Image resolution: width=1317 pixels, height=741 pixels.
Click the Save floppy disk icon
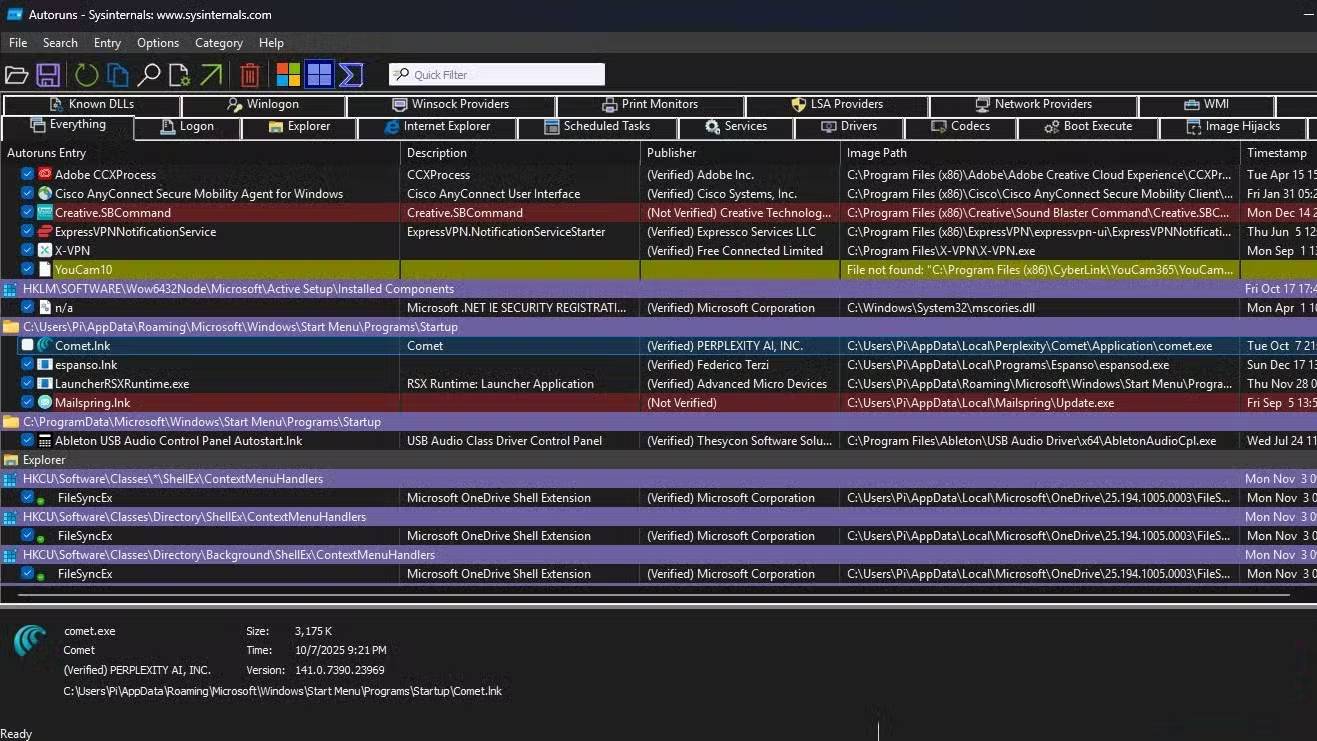(x=48, y=75)
